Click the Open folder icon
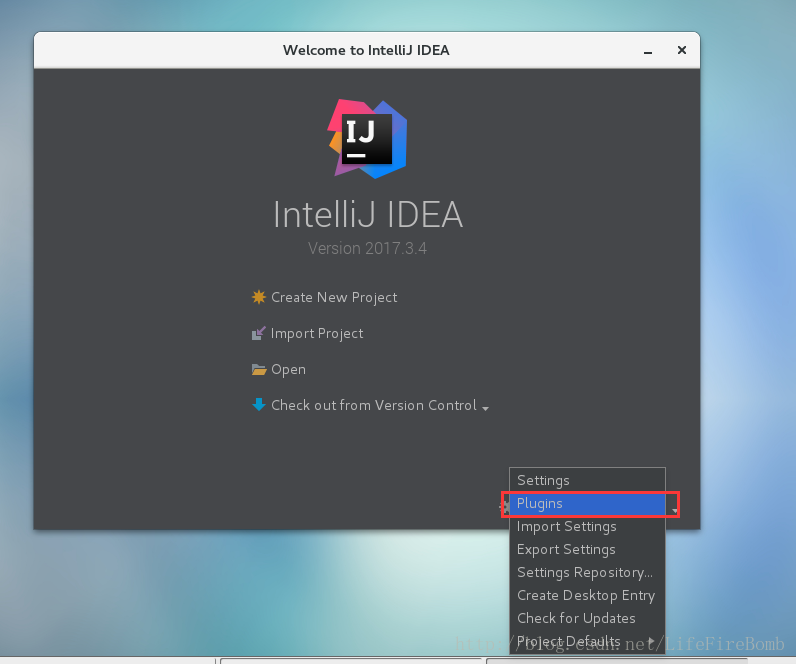Image resolution: width=796 pixels, height=664 pixels. (258, 370)
